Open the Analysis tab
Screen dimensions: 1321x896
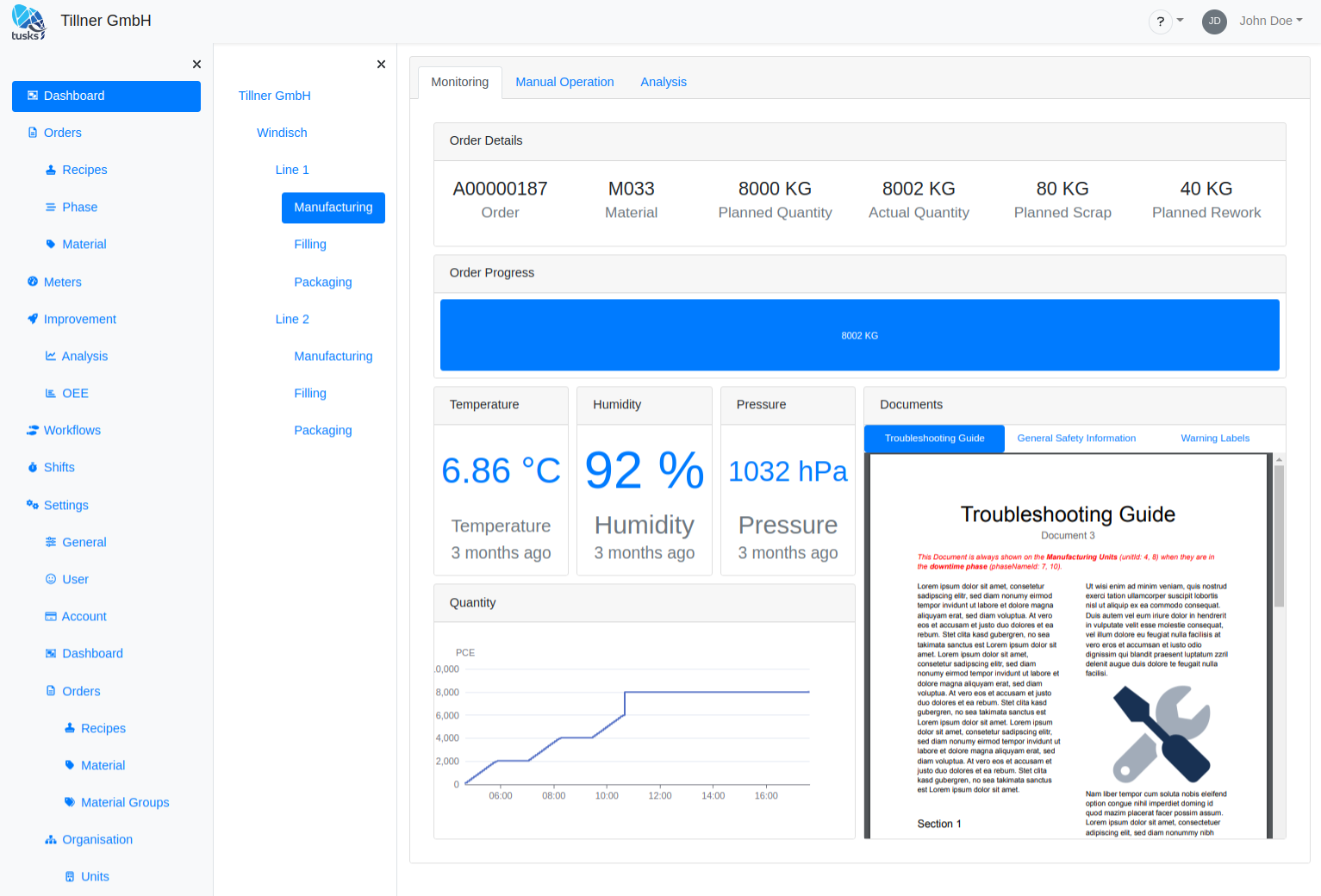point(663,82)
